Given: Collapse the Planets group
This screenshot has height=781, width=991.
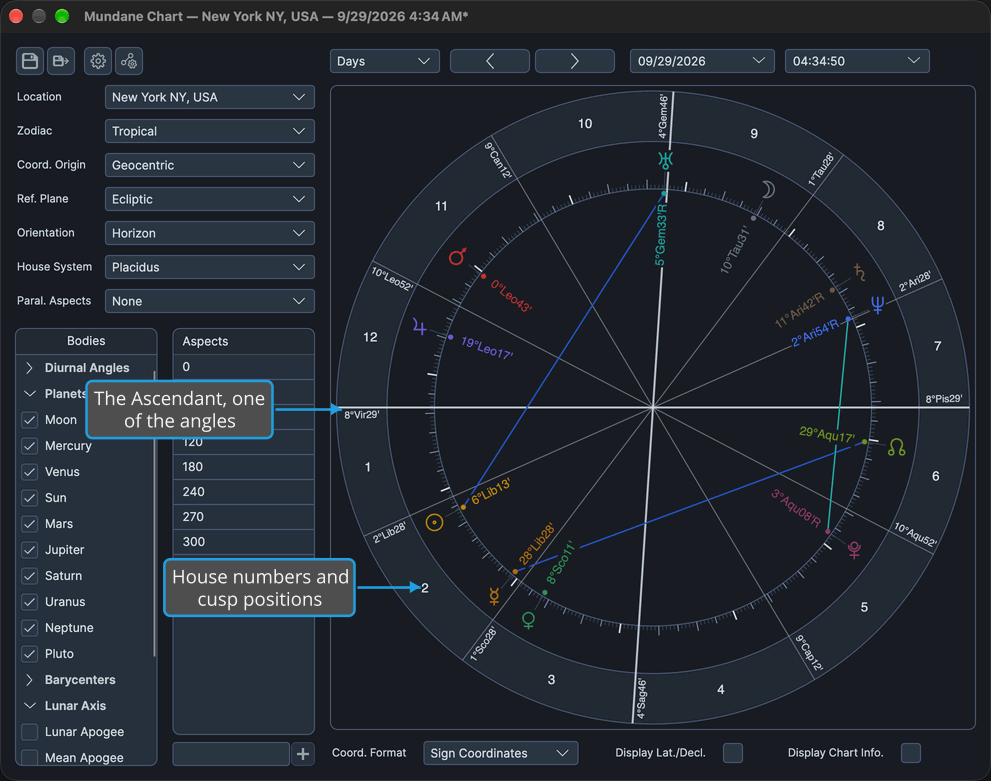Looking at the screenshot, I should point(29,394).
